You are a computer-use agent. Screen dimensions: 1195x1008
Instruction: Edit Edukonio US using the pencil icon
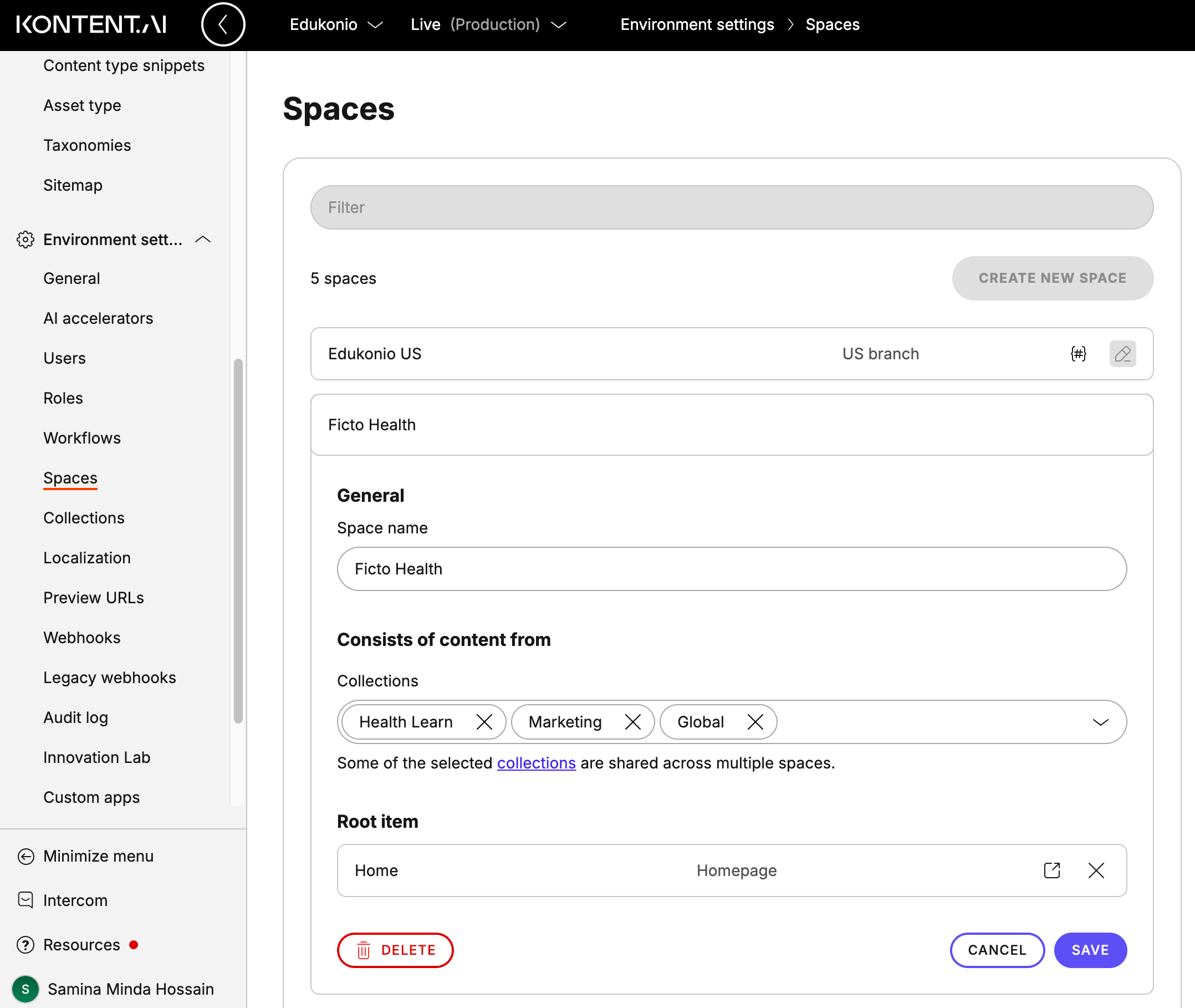tap(1122, 354)
